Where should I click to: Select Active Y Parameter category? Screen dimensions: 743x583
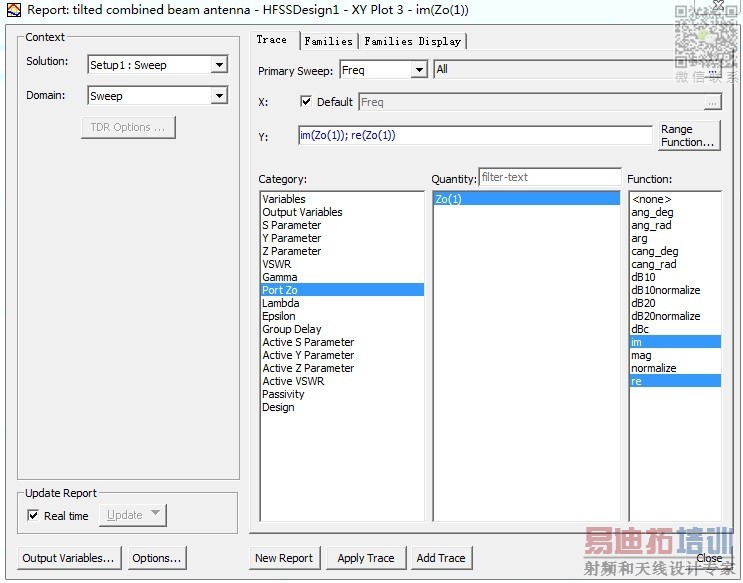(x=342, y=355)
